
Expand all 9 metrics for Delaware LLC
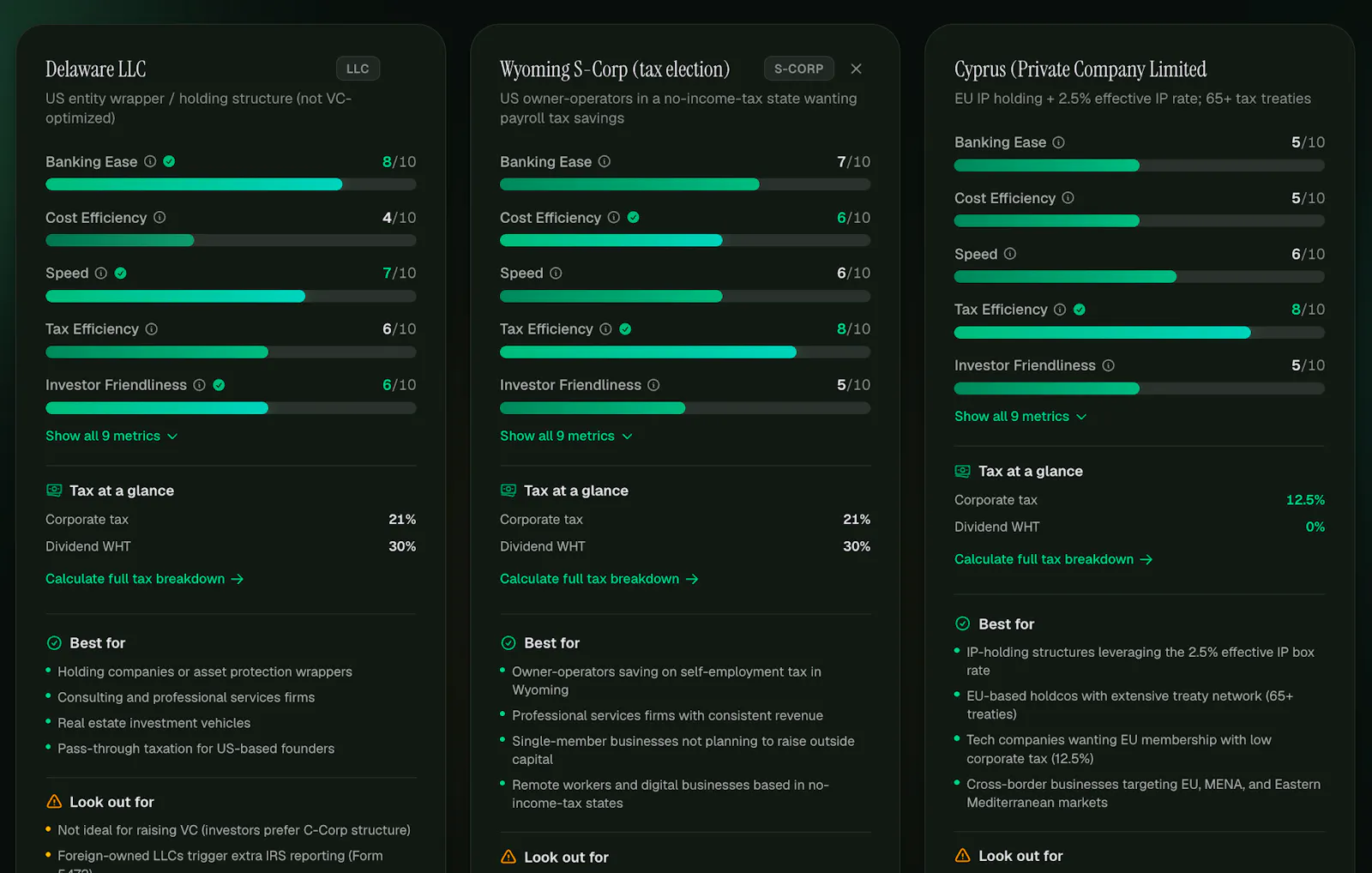111,436
